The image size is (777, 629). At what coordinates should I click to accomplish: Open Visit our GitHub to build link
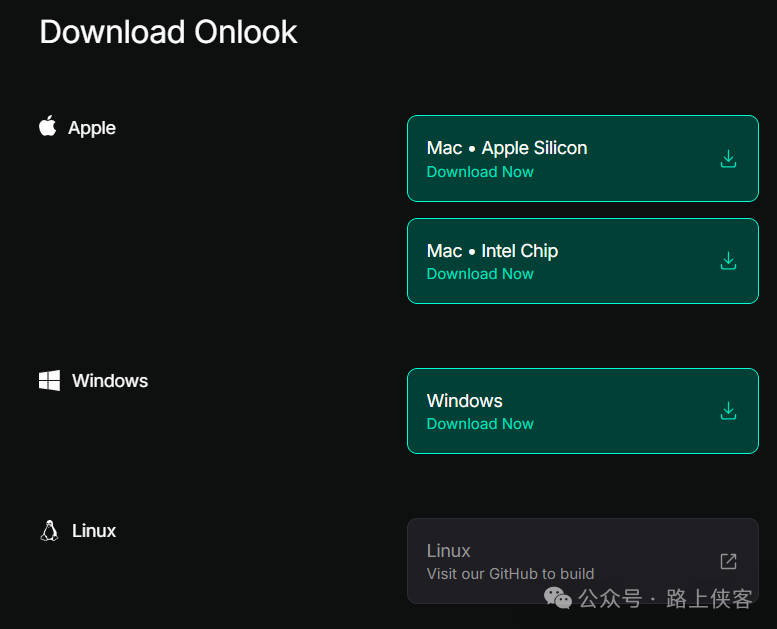(x=510, y=574)
